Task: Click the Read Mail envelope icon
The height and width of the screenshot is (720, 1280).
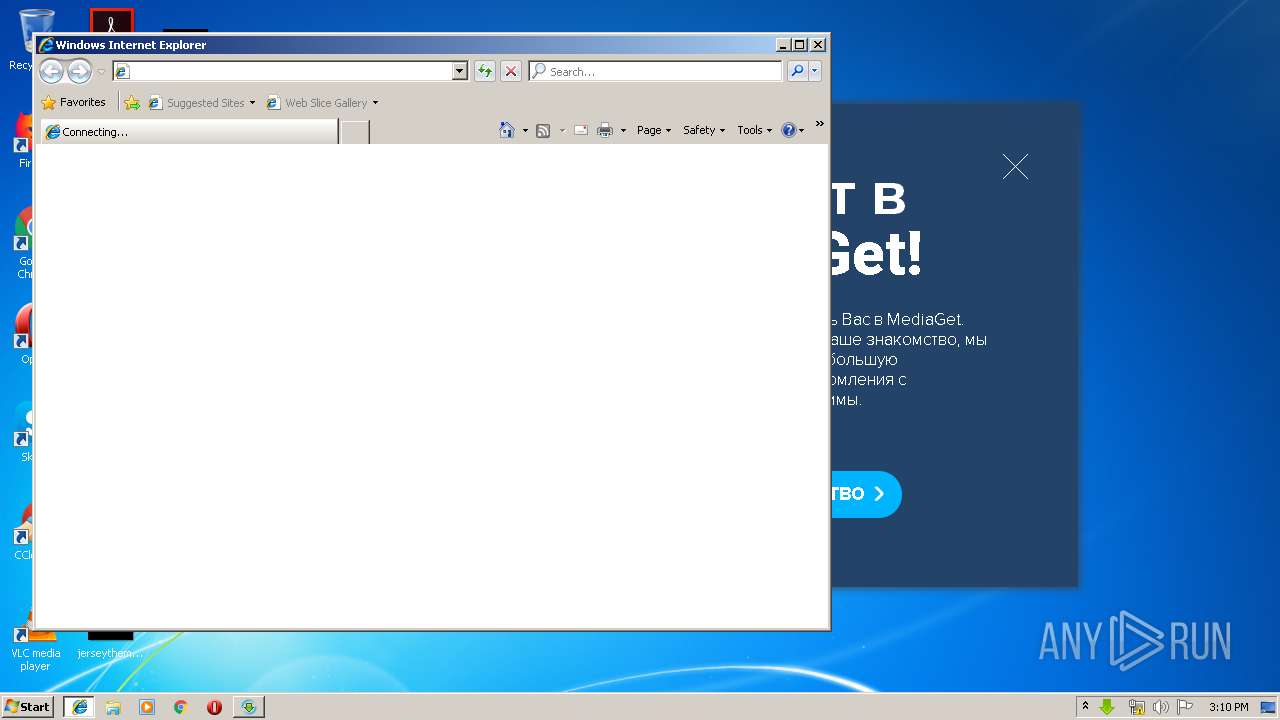Action: (581, 130)
